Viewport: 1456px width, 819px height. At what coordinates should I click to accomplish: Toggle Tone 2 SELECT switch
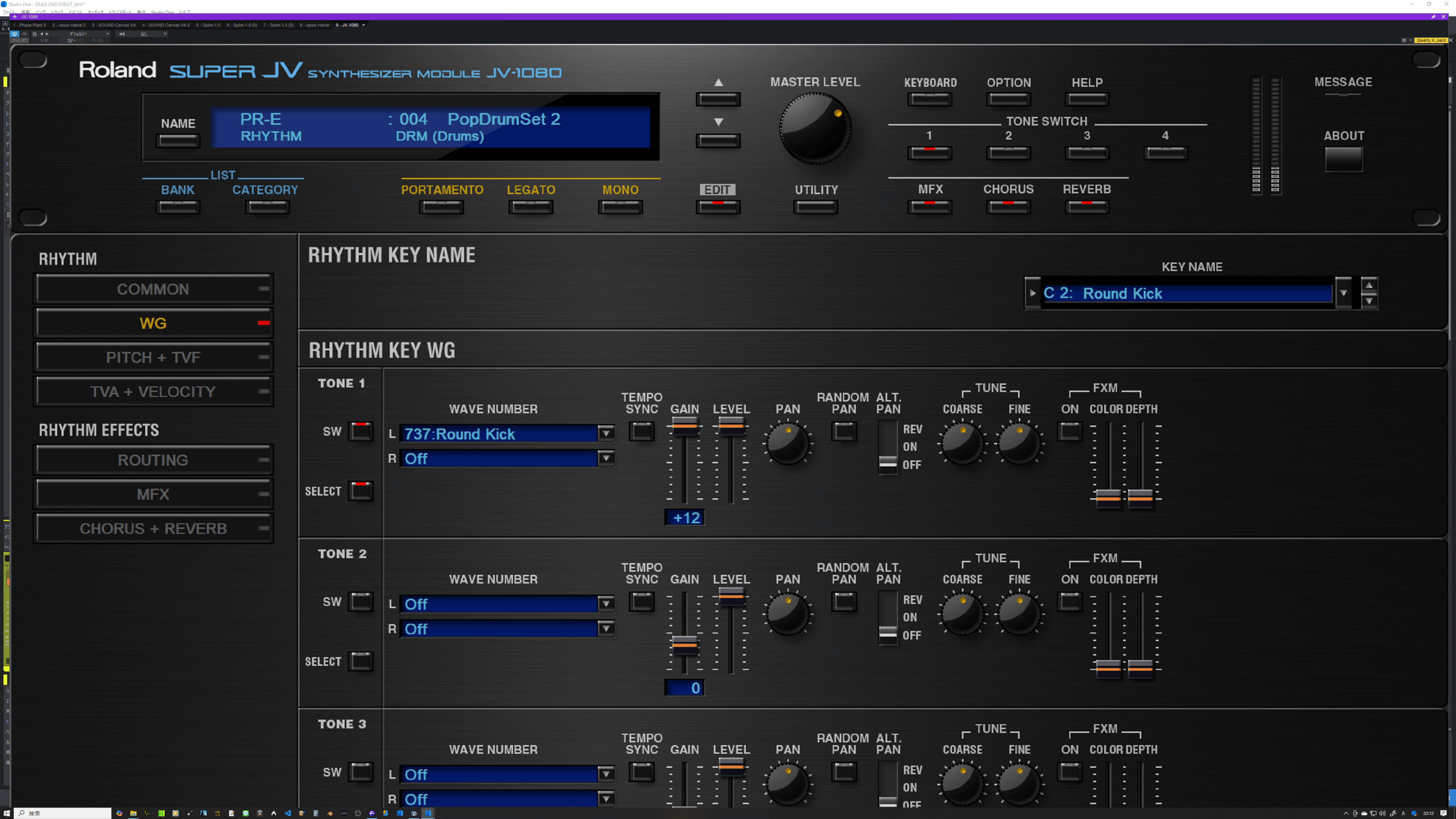coord(361,661)
